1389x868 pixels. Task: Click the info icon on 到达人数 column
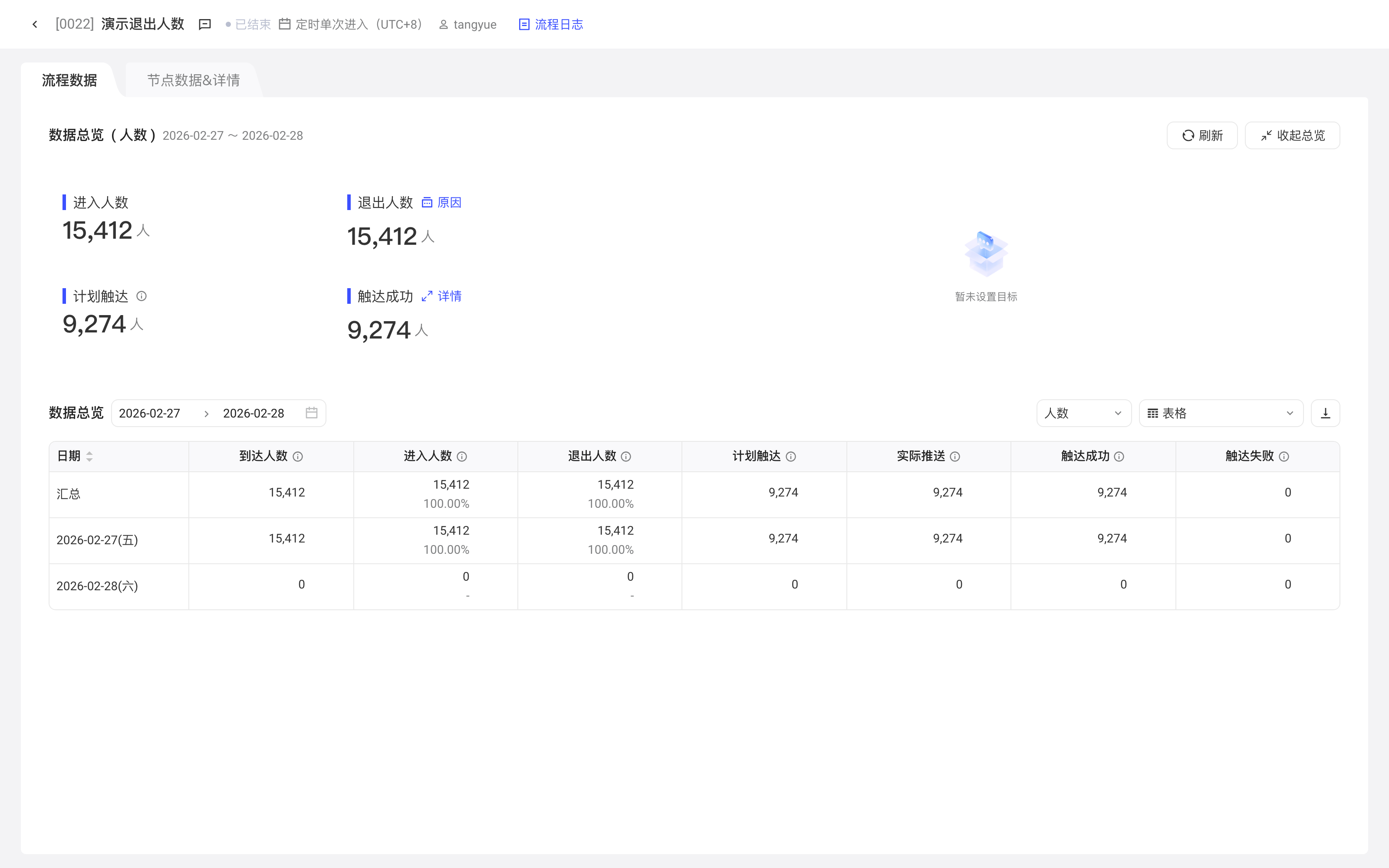(x=298, y=457)
